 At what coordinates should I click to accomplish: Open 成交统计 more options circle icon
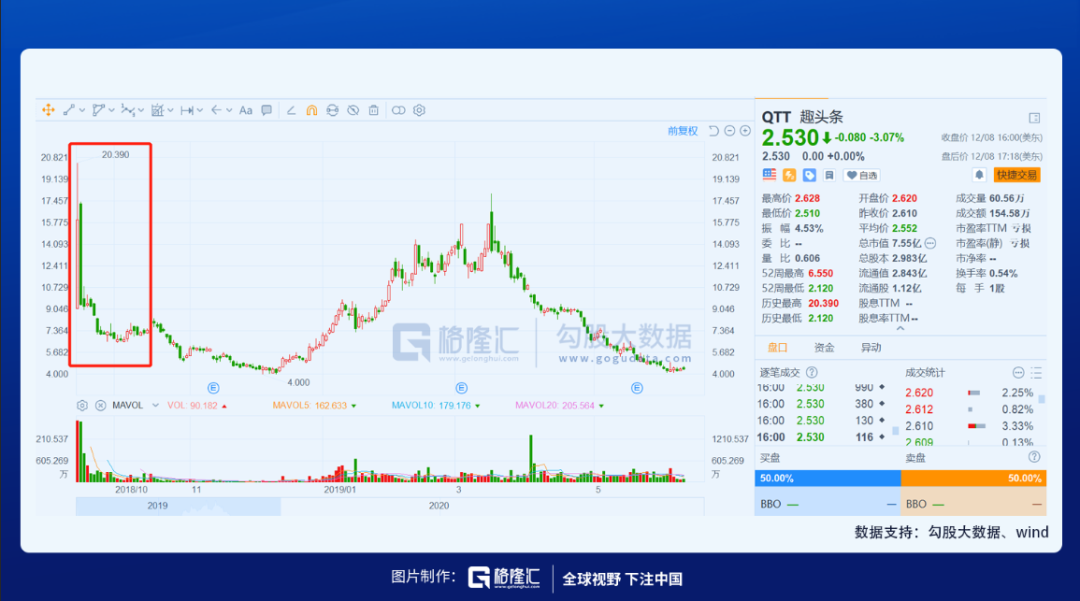(1018, 372)
